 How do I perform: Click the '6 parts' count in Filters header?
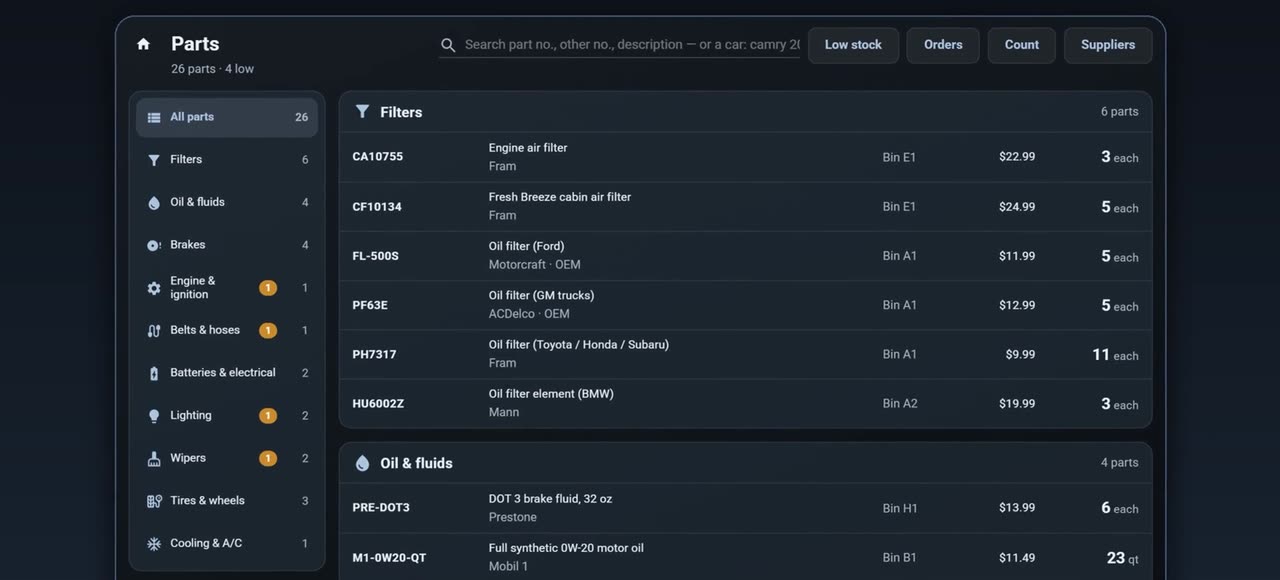tap(1119, 112)
